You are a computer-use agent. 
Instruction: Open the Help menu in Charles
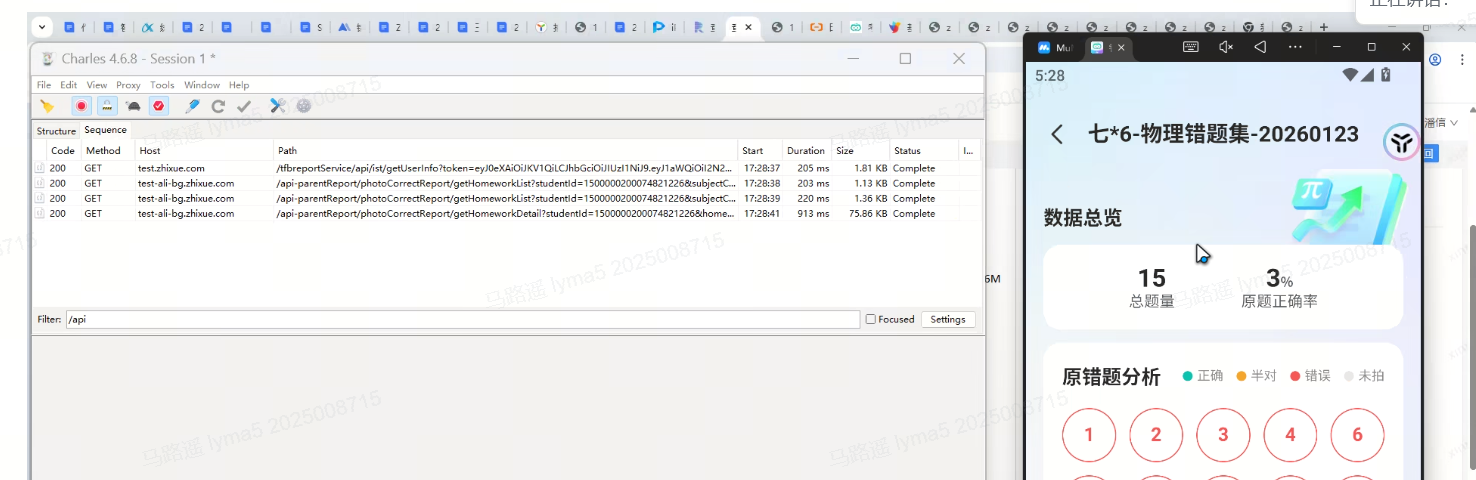(x=239, y=85)
